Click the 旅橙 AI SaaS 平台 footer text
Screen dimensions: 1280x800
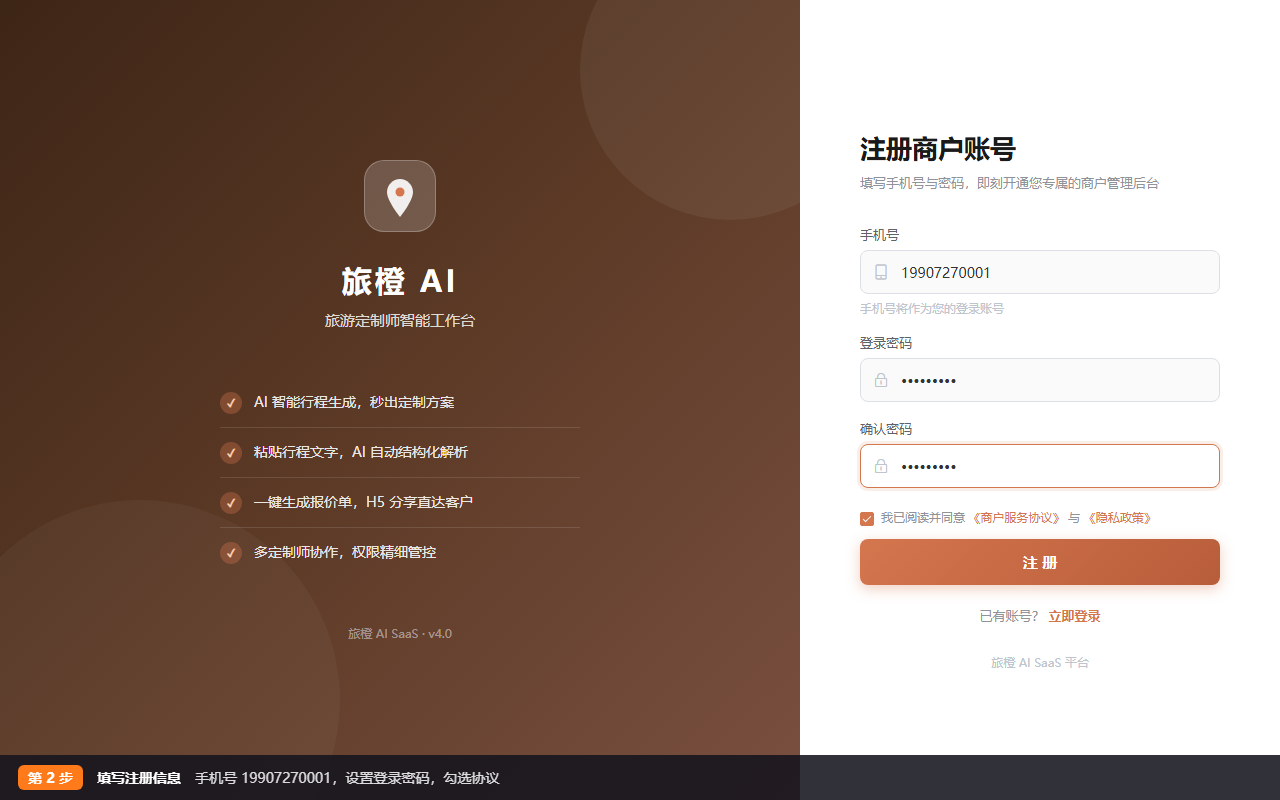point(1040,663)
